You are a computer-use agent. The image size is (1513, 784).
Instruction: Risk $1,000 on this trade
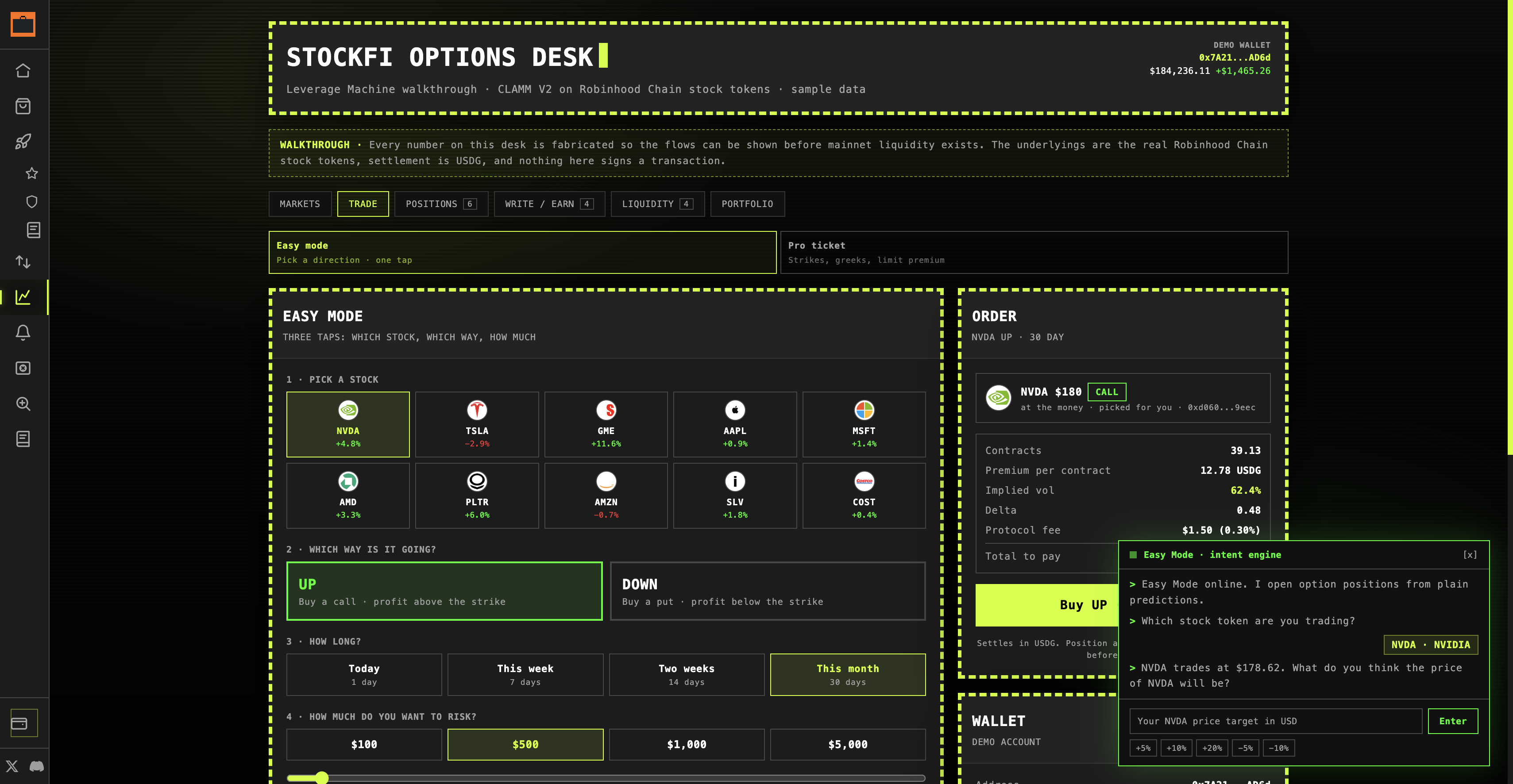(687, 745)
